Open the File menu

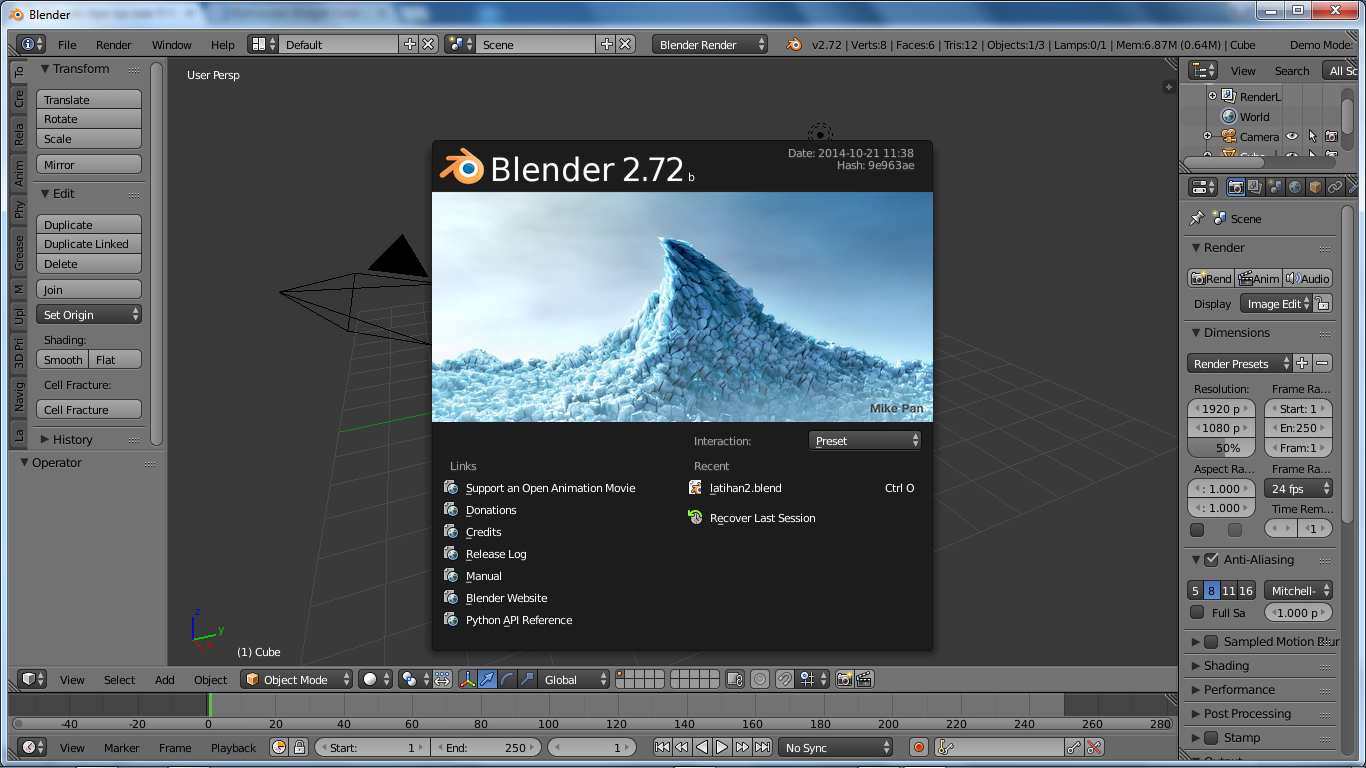coord(67,45)
